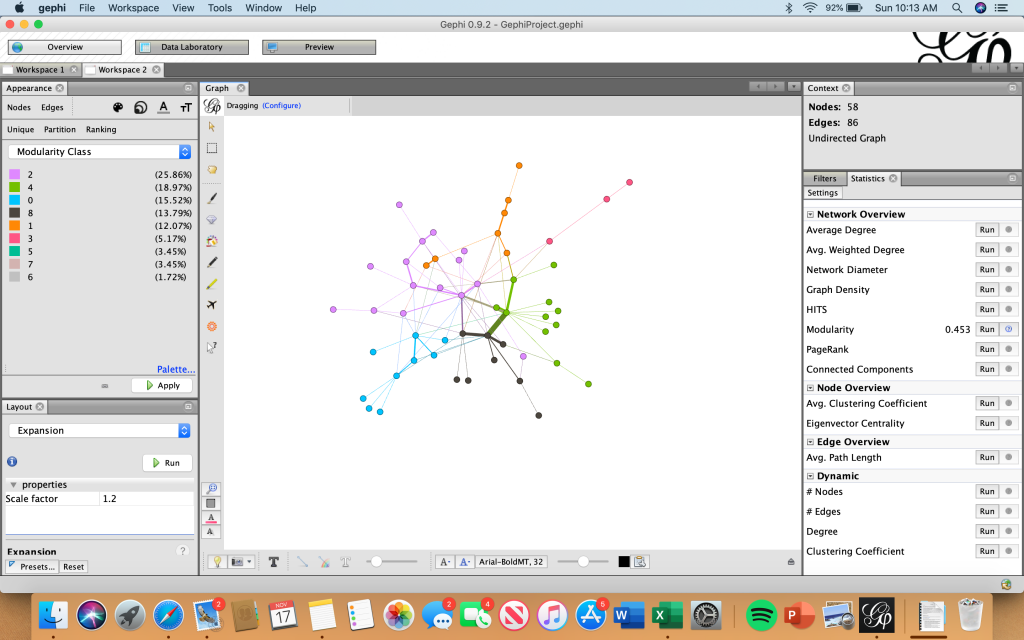Open the color palette icon in Appearance
1024x640 pixels.
(x=118, y=108)
